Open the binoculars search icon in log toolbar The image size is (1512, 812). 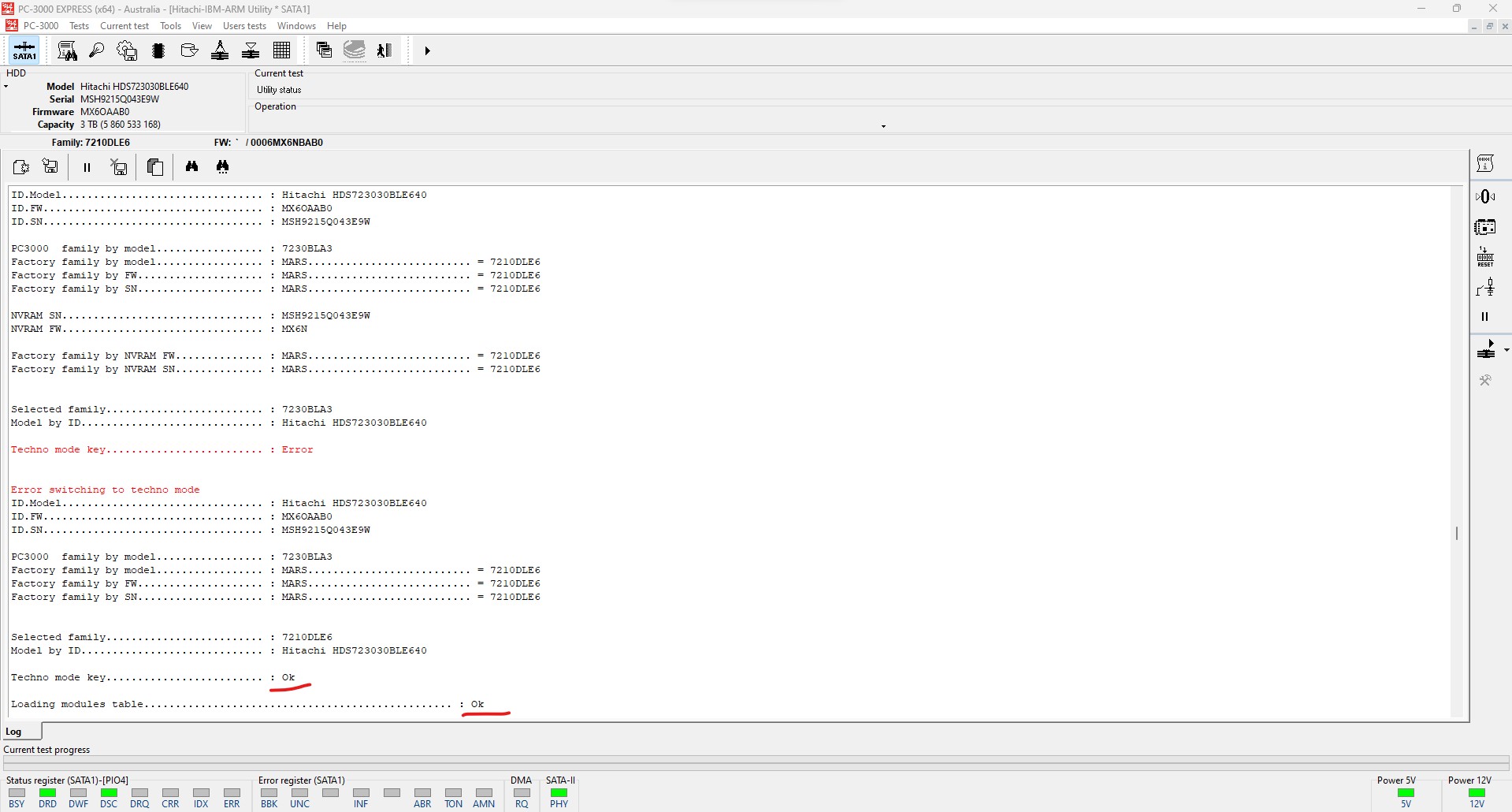point(191,166)
